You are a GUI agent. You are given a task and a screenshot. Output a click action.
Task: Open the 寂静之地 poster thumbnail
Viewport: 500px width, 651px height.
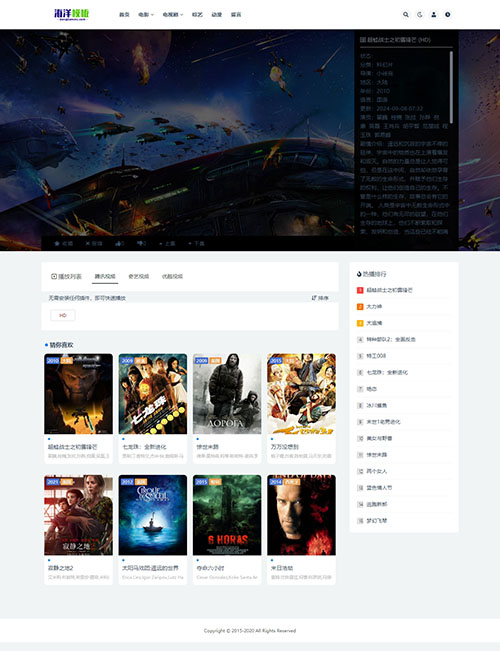tap(78, 515)
